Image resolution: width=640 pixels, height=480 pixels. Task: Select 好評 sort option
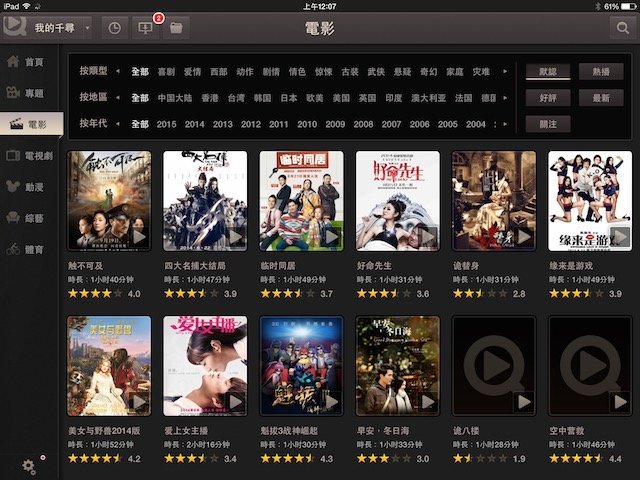pos(546,98)
